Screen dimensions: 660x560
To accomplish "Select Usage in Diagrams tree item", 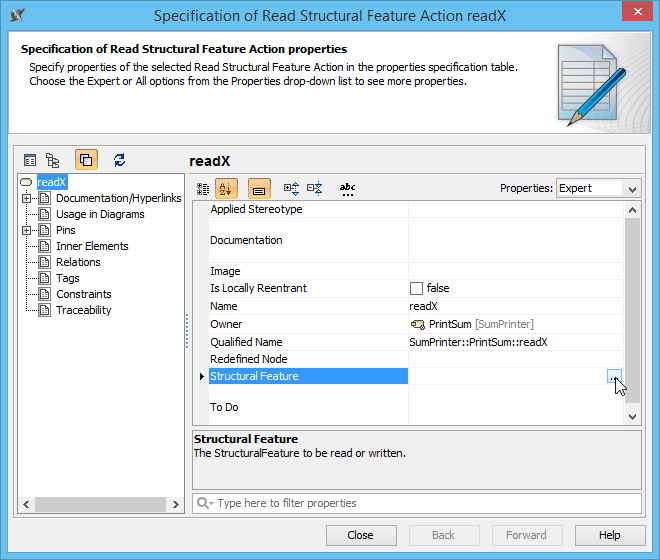I will (x=100, y=214).
